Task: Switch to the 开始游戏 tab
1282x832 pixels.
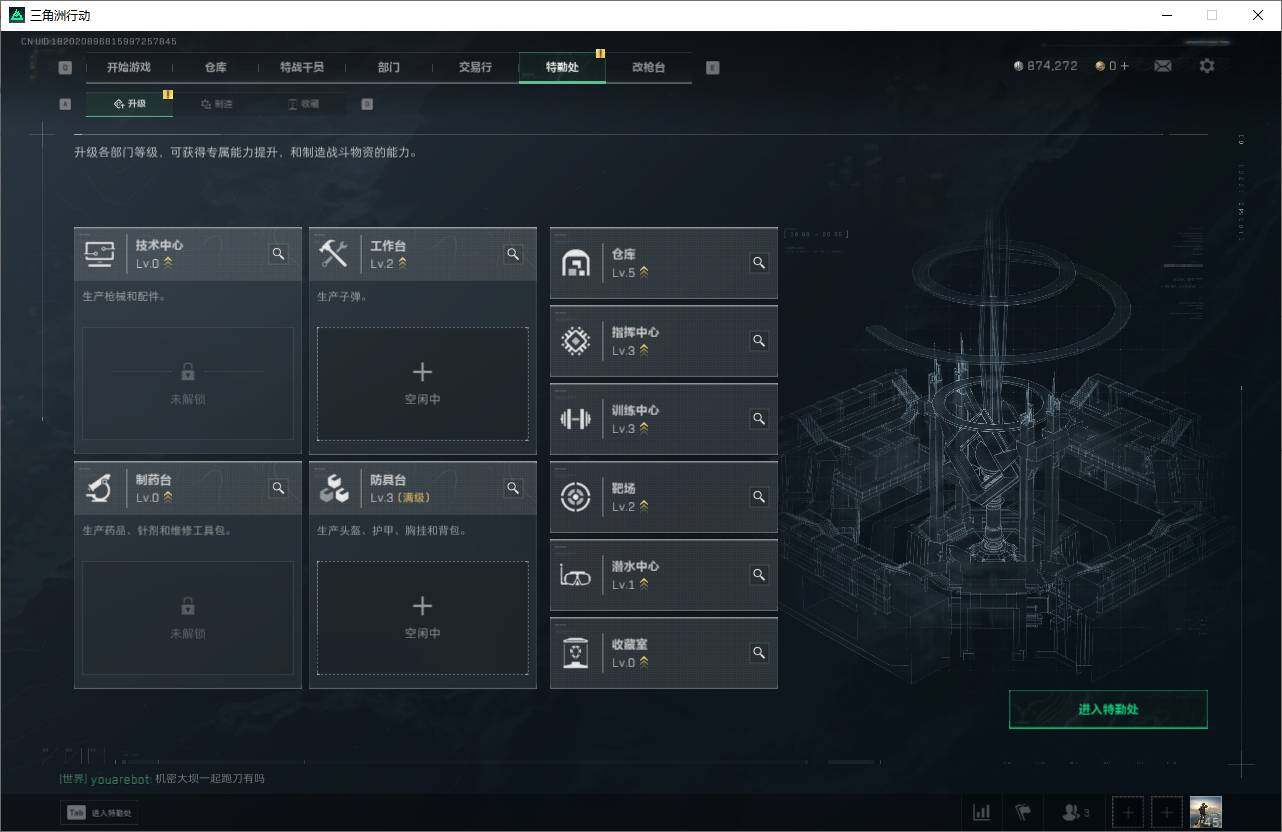Action: coord(129,67)
